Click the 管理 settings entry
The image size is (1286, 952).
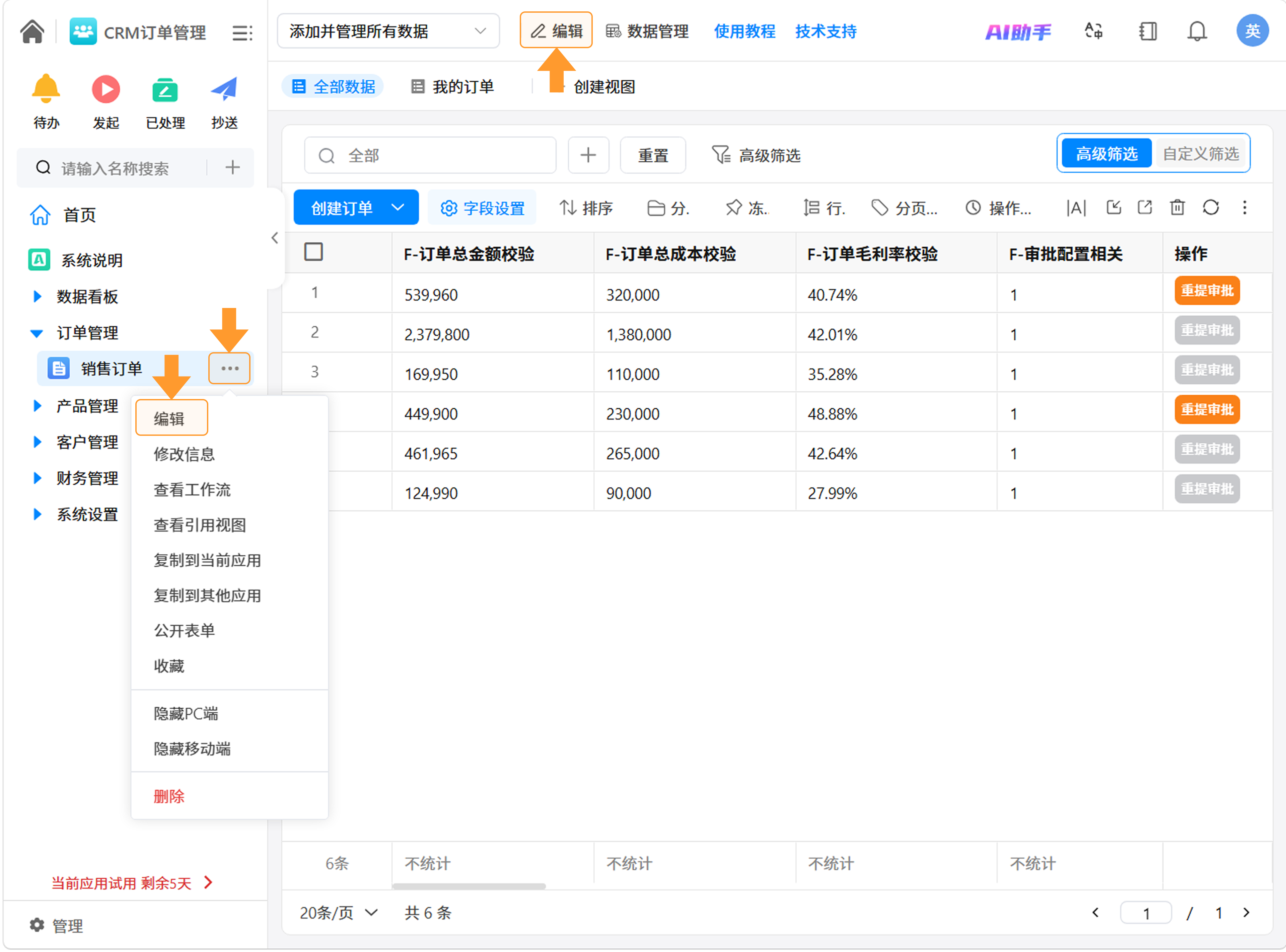tap(57, 926)
